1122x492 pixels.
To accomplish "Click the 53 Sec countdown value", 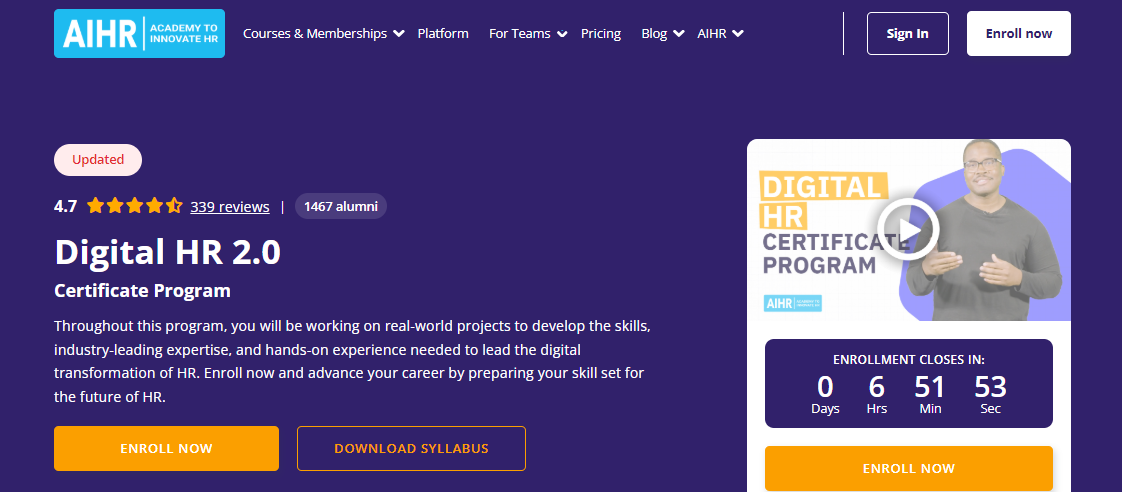I will click(x=991, y=395).
